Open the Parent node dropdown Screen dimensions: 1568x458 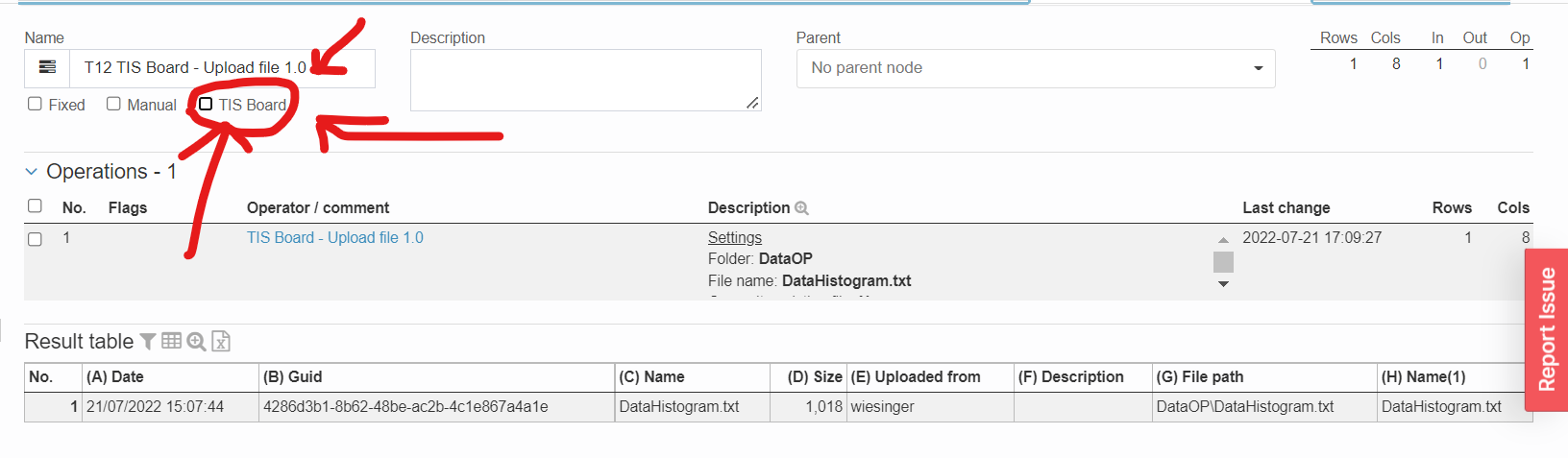coord(1036,68)
